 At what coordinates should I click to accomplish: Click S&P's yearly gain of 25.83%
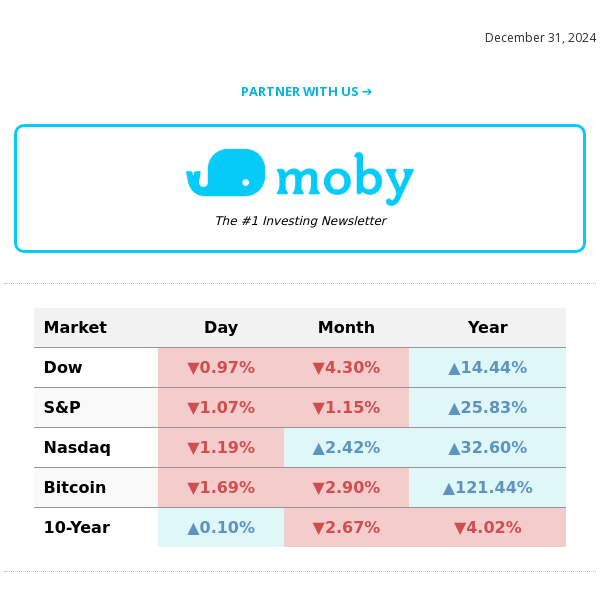(x=487, y=408)
